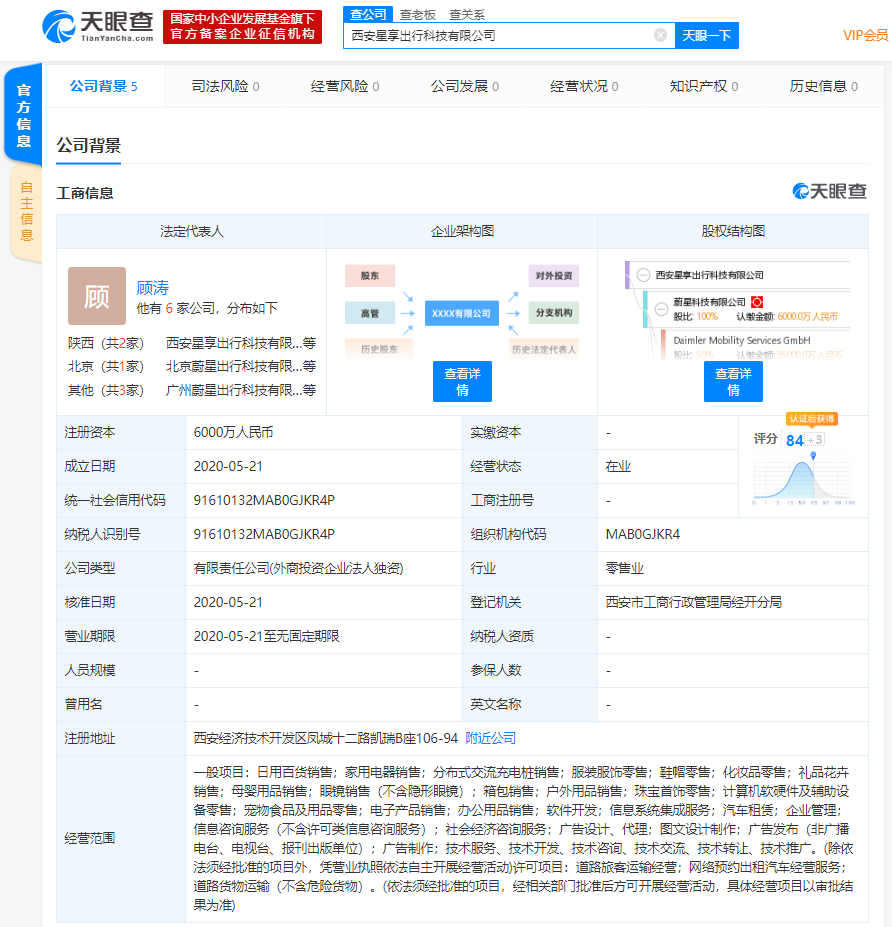Select the 查老板 search mode

coord(417,14)
